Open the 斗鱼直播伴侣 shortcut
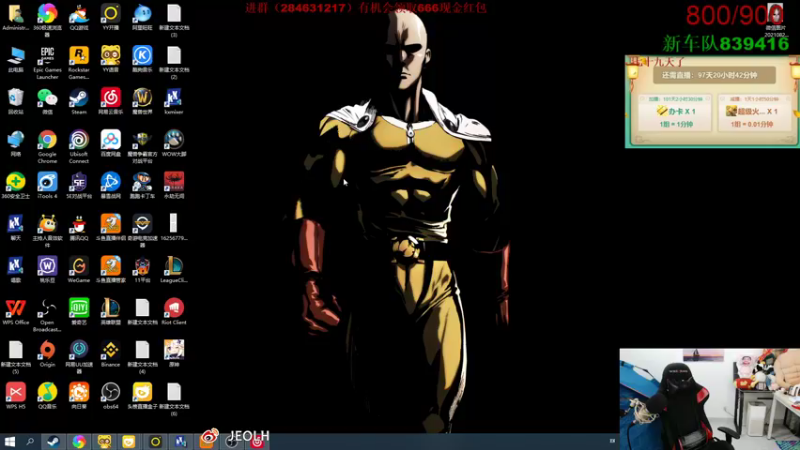This screenshot has width=800, height=450. pyautogui.click(x=111, y=228)
